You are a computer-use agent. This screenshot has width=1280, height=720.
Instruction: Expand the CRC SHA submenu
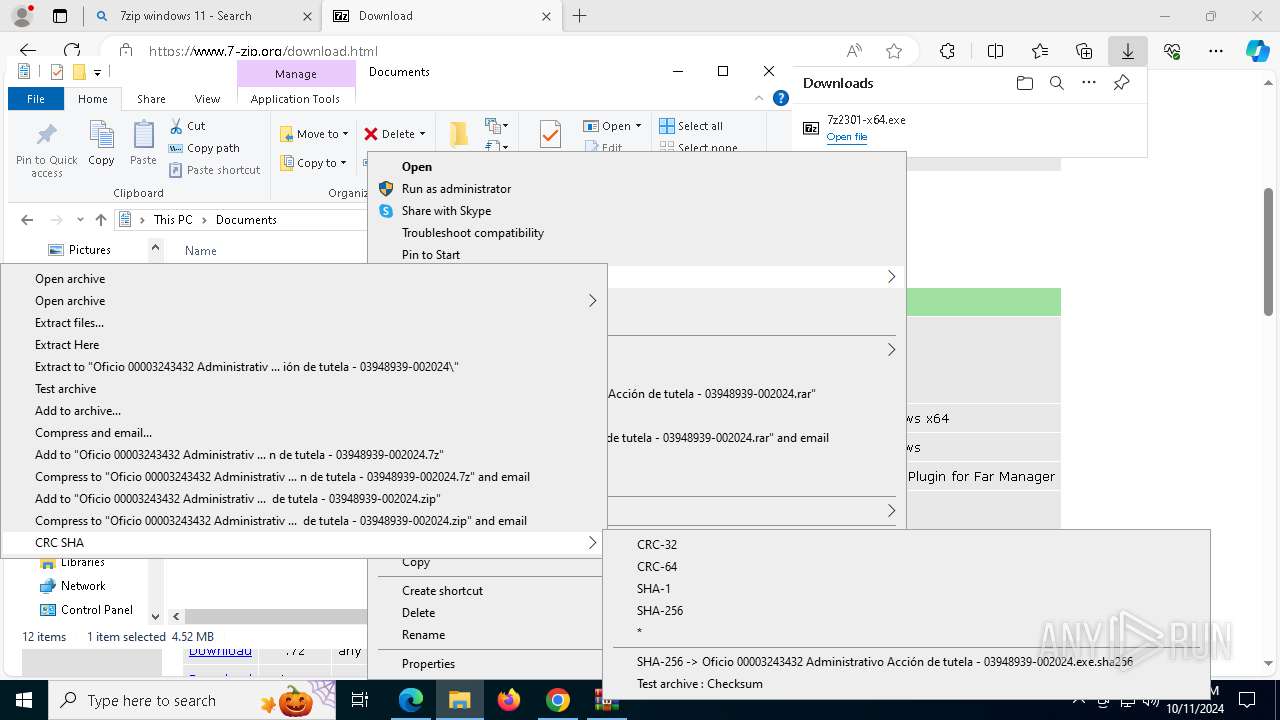(x=304, y=543)
